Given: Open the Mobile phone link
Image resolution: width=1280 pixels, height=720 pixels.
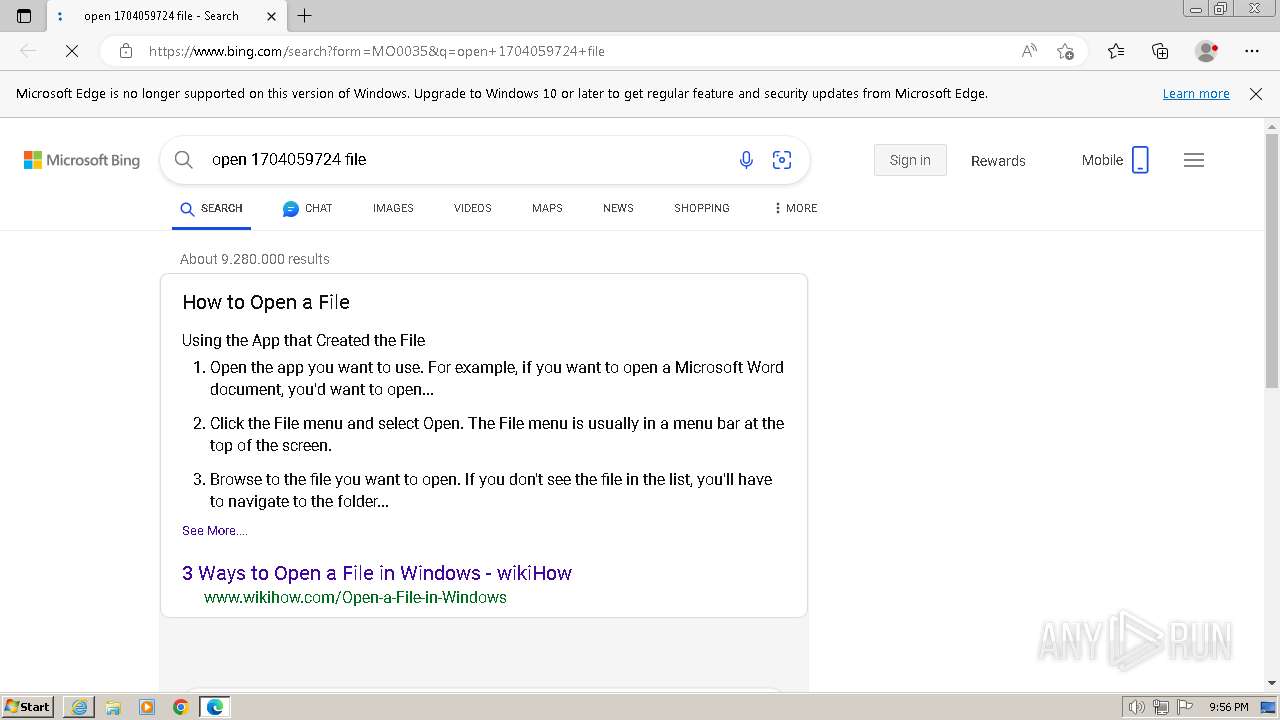Looking at the screenshot, I should click(x=1115, y=160).
